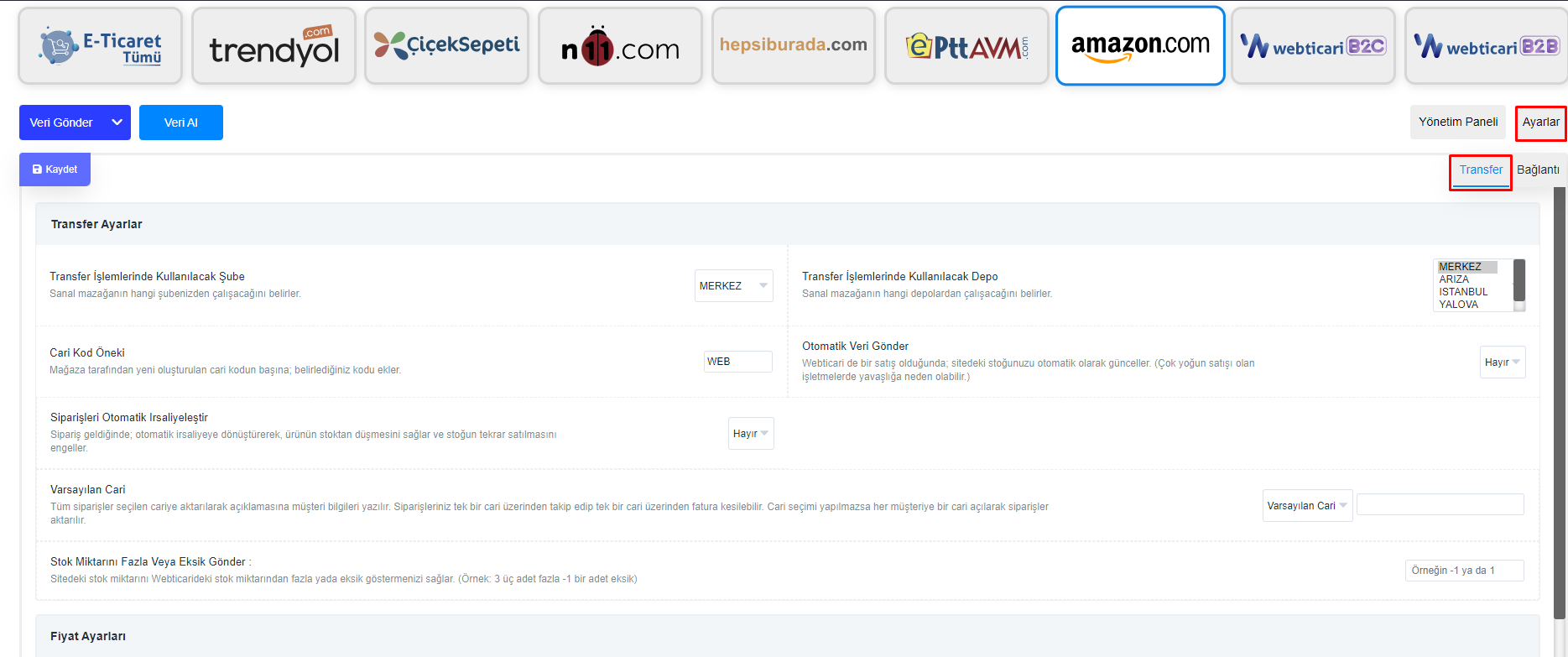Select ISTANBUL in the depo list

click(1463, 292)
